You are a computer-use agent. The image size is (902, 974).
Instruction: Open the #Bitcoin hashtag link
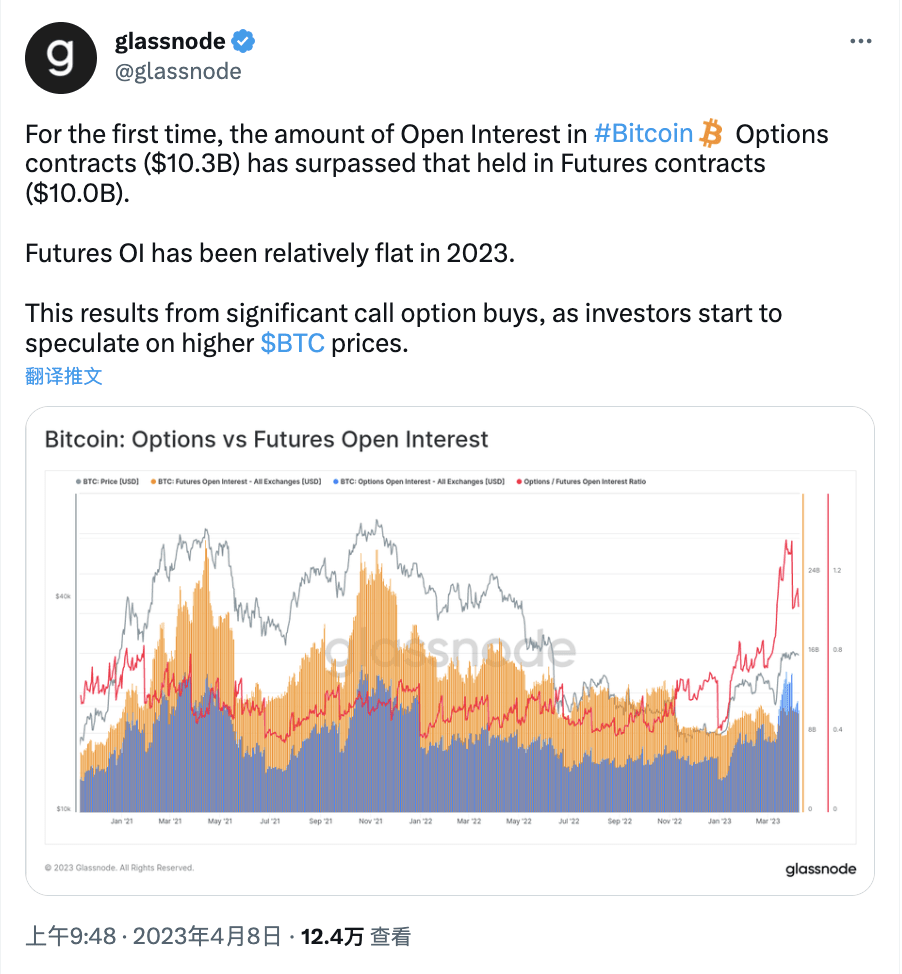click(x=644, y=133)
